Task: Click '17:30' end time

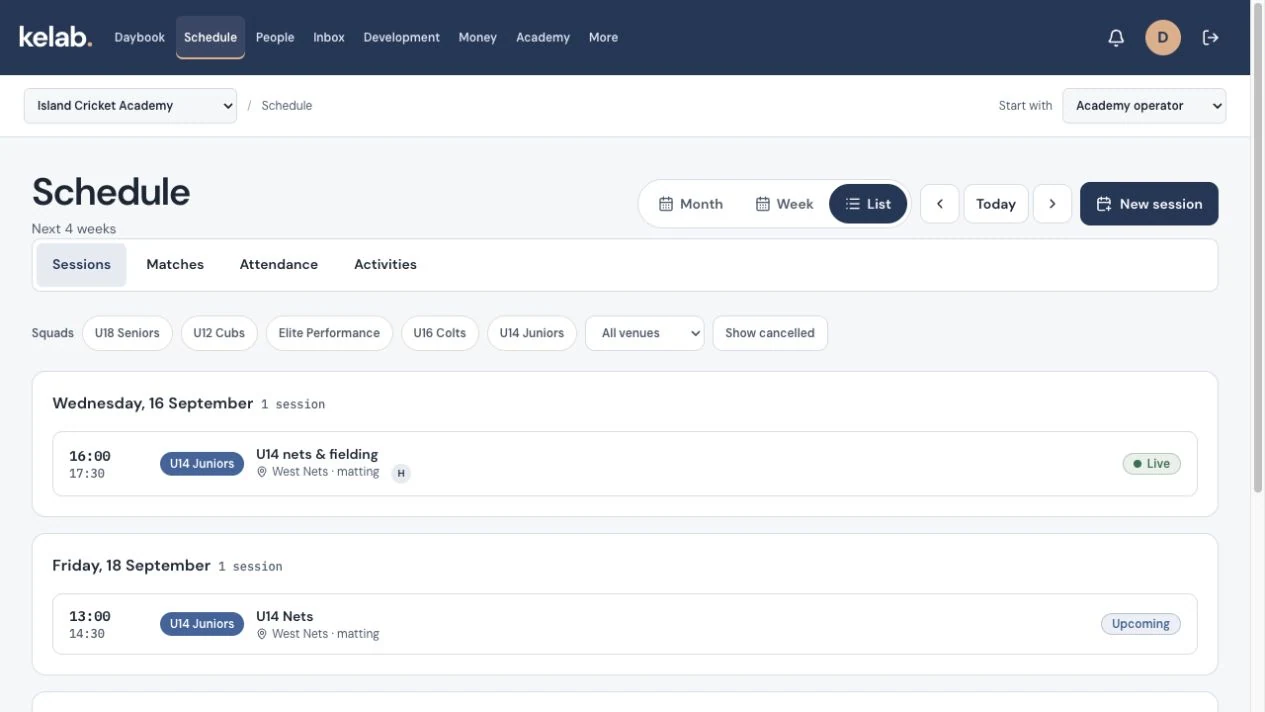Action: pyautogui.click(x=87, y=474)
